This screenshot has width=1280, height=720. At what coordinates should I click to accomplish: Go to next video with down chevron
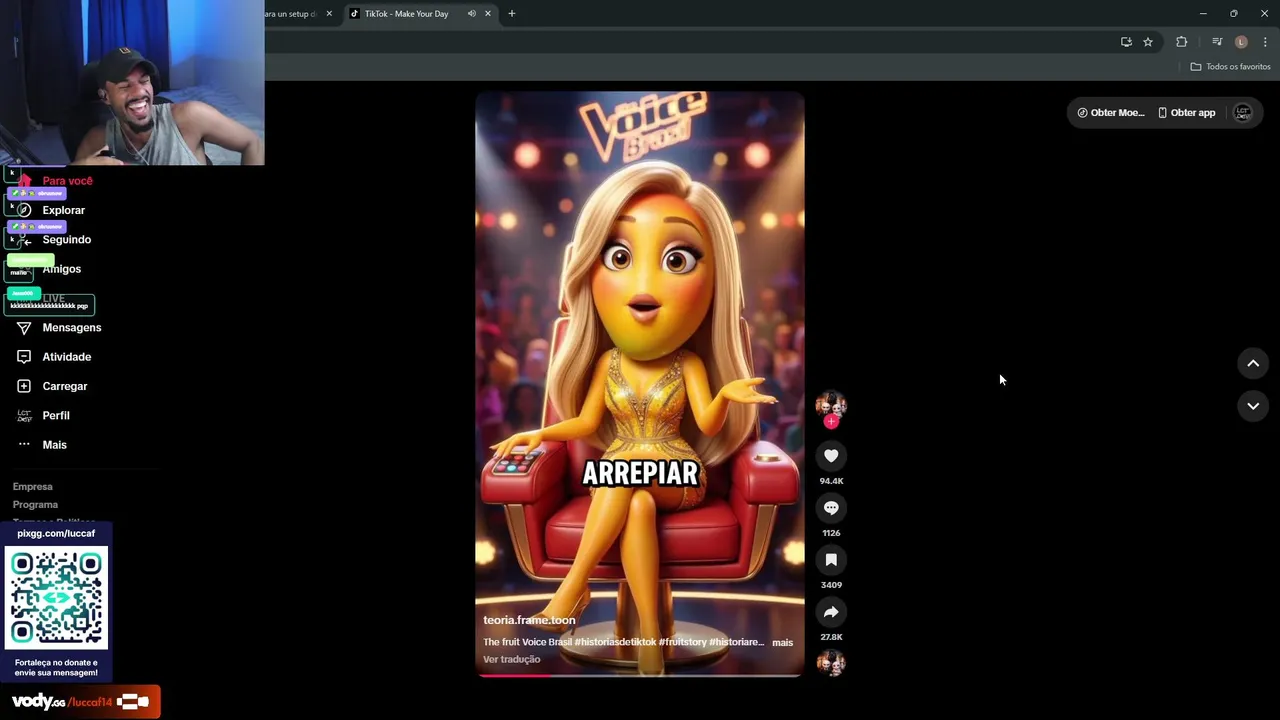point(1253,406)
